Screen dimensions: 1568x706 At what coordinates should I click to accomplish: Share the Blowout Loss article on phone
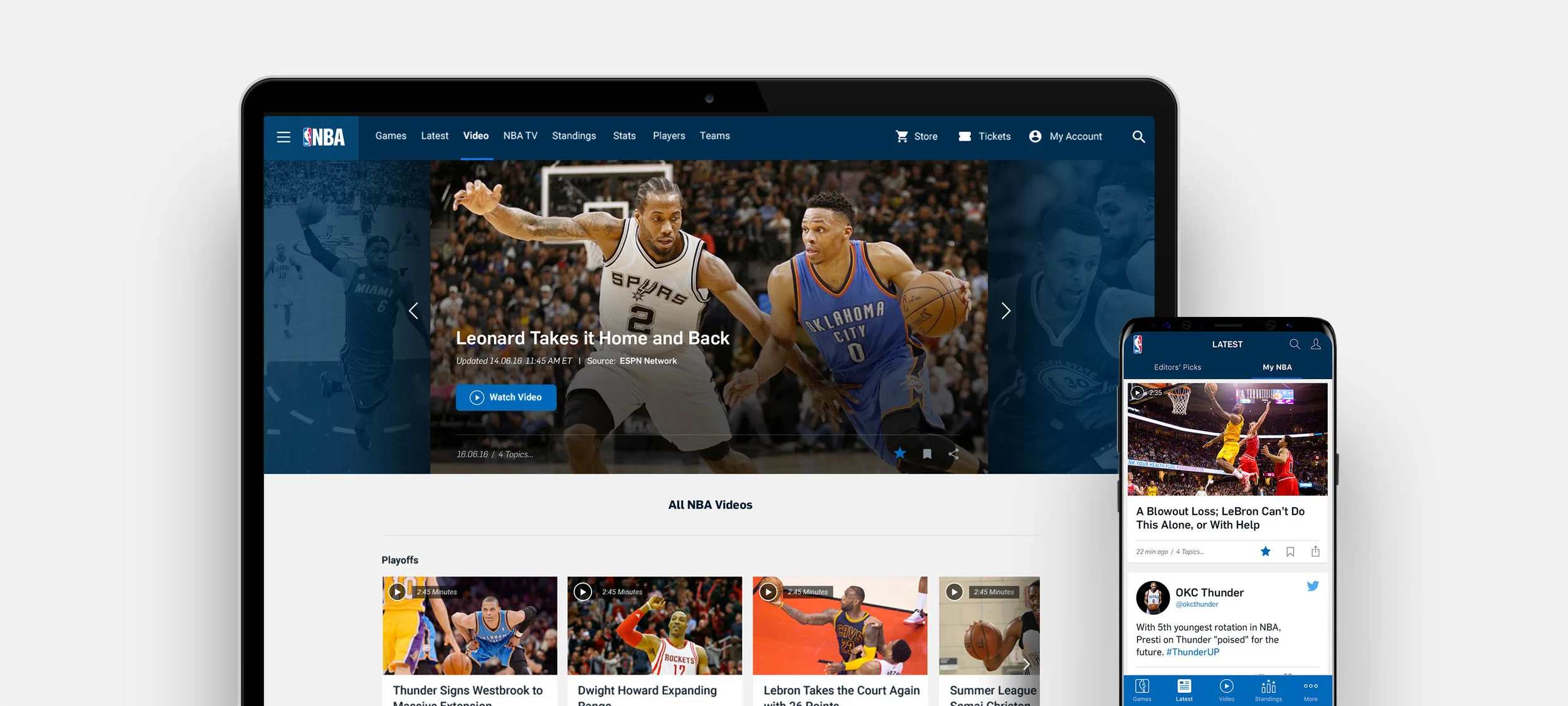(1315, 552)
